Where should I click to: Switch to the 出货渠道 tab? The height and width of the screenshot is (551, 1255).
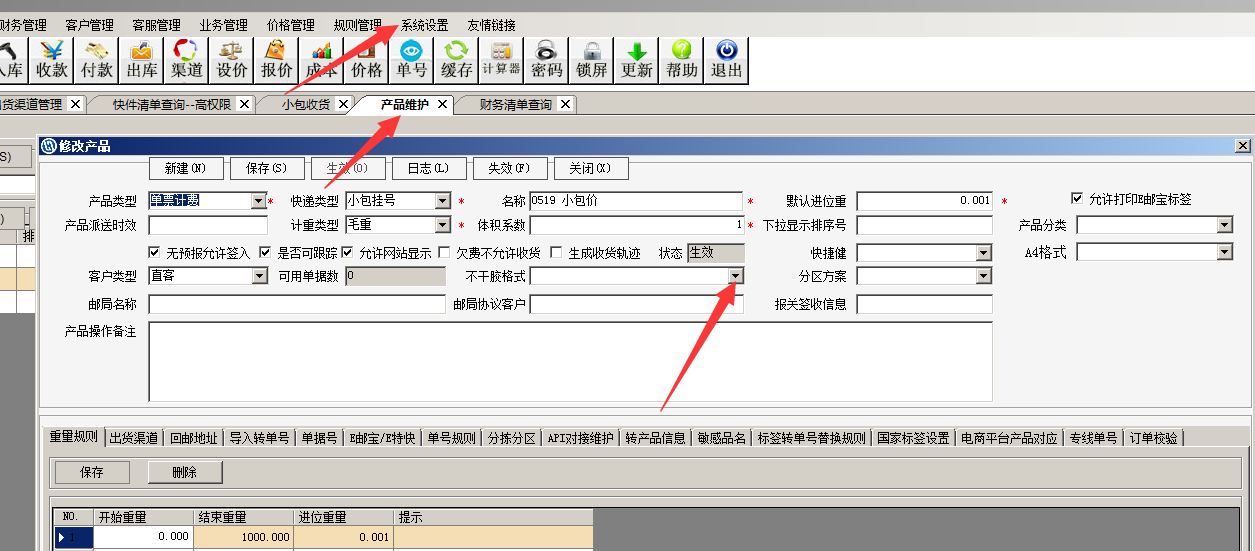[x=133, y=438]
